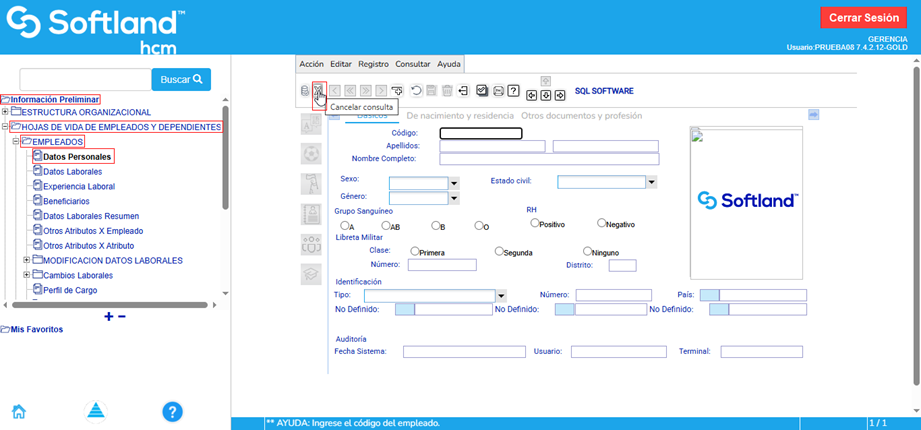Click the print icon in the toolbar
The image size is (921, 430).
coord(498,91)
